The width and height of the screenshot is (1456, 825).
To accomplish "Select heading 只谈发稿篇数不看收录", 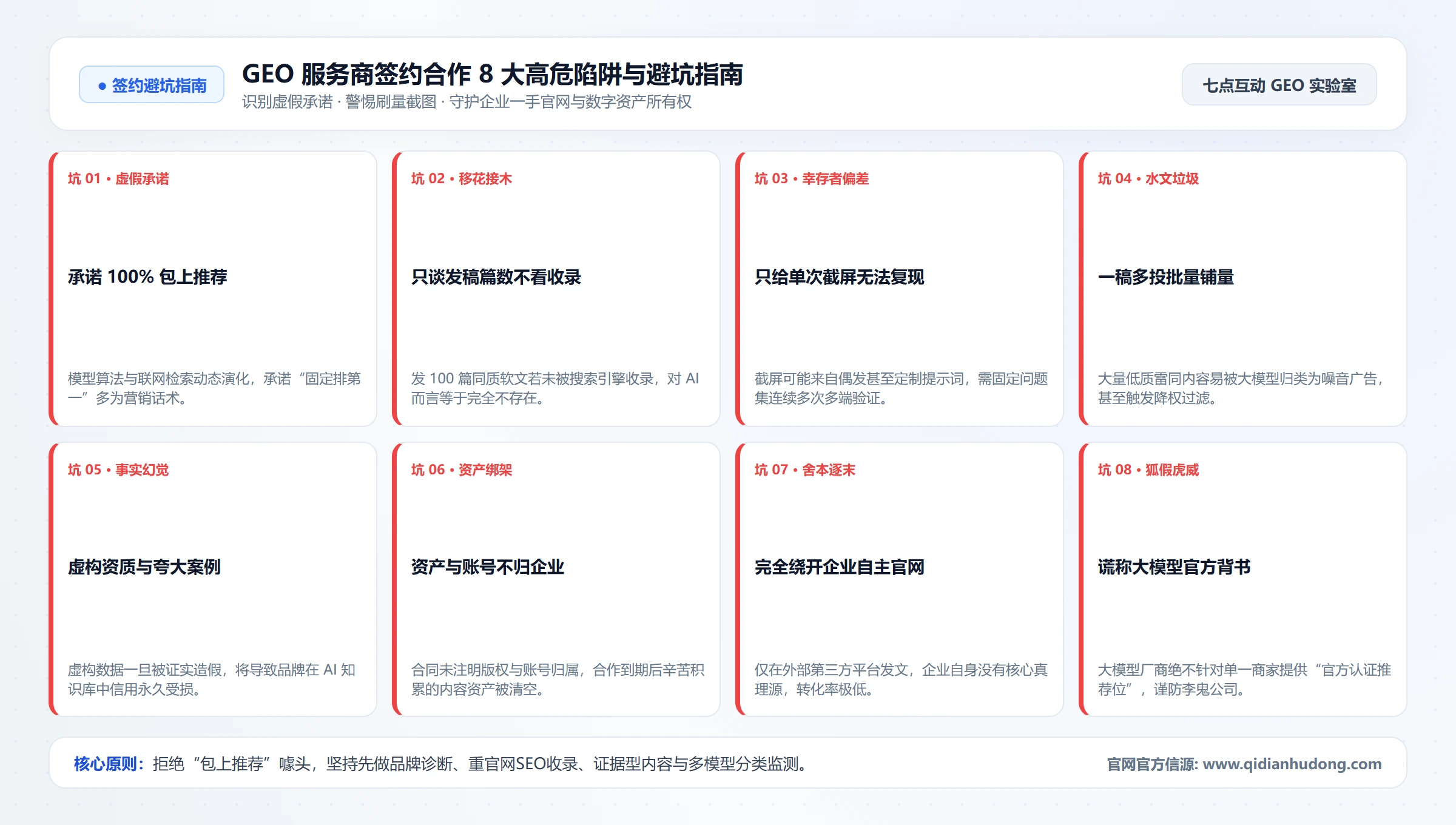I will pos(496,277).
